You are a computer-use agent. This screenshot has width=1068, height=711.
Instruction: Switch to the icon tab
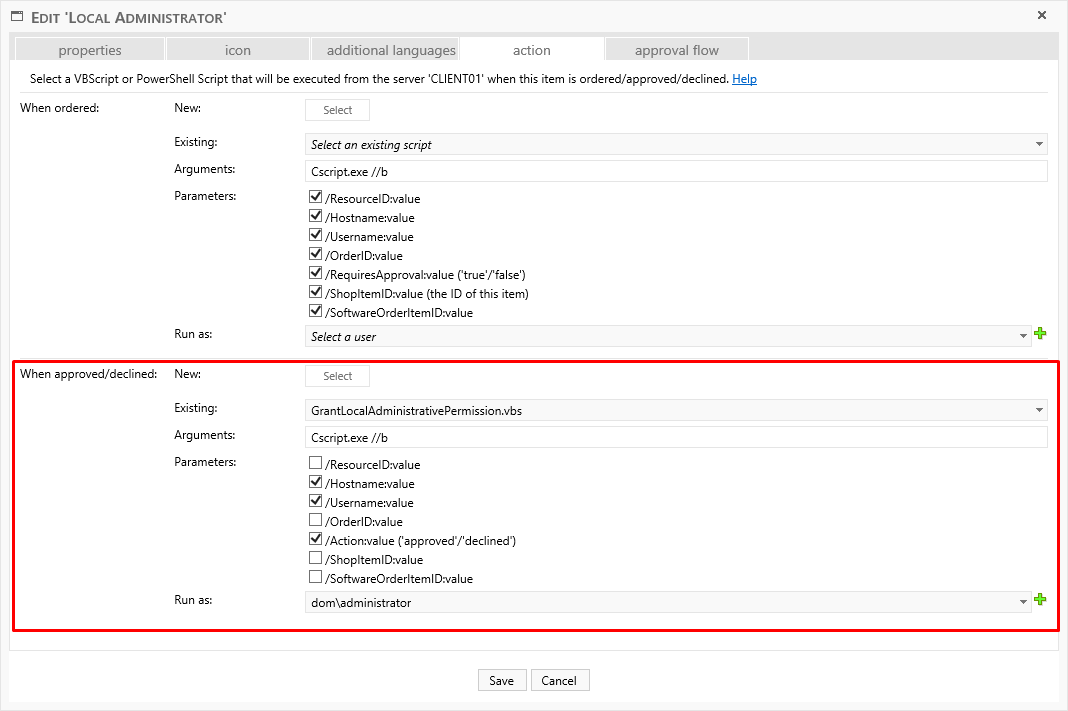point(238,50)
